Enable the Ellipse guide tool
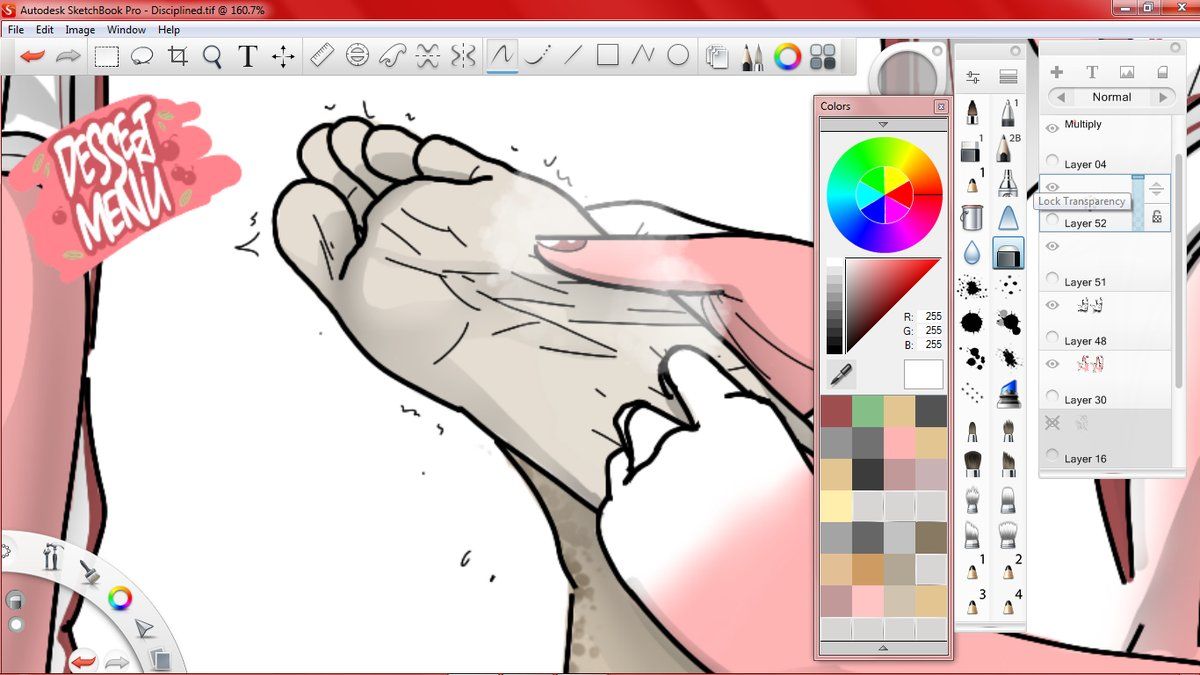This screenshot has width=1200, height=675. [357, 56]
